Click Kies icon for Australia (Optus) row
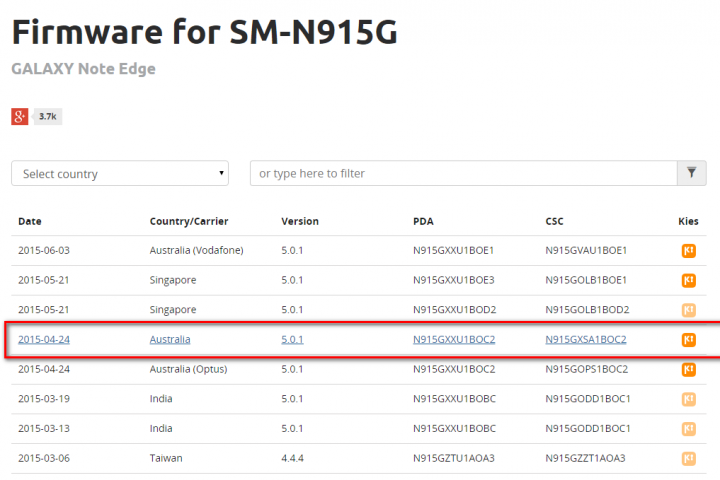The height and width of the screenshot is (480, 720). tap(688, 369)
